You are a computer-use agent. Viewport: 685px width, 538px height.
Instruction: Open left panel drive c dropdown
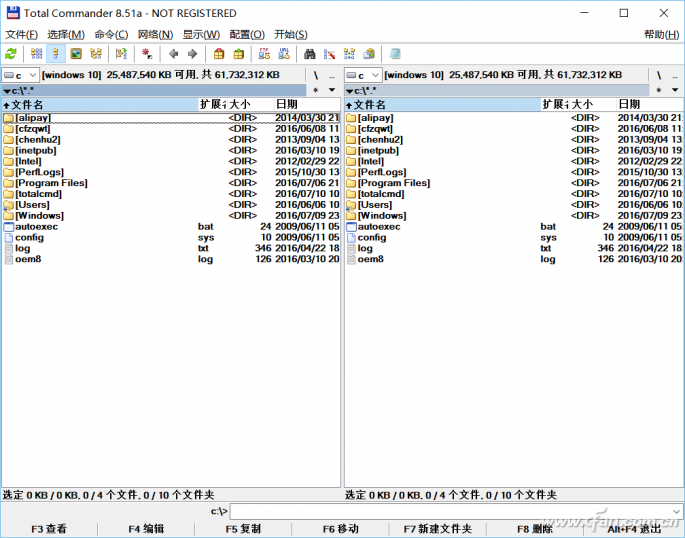[21, 76]
